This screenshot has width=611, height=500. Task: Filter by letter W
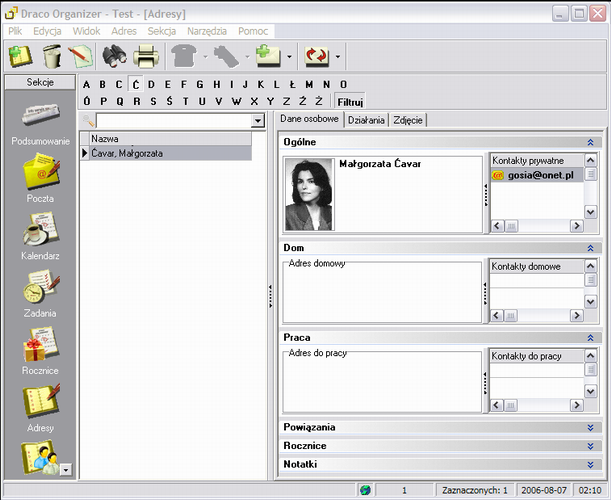[236, 101]
